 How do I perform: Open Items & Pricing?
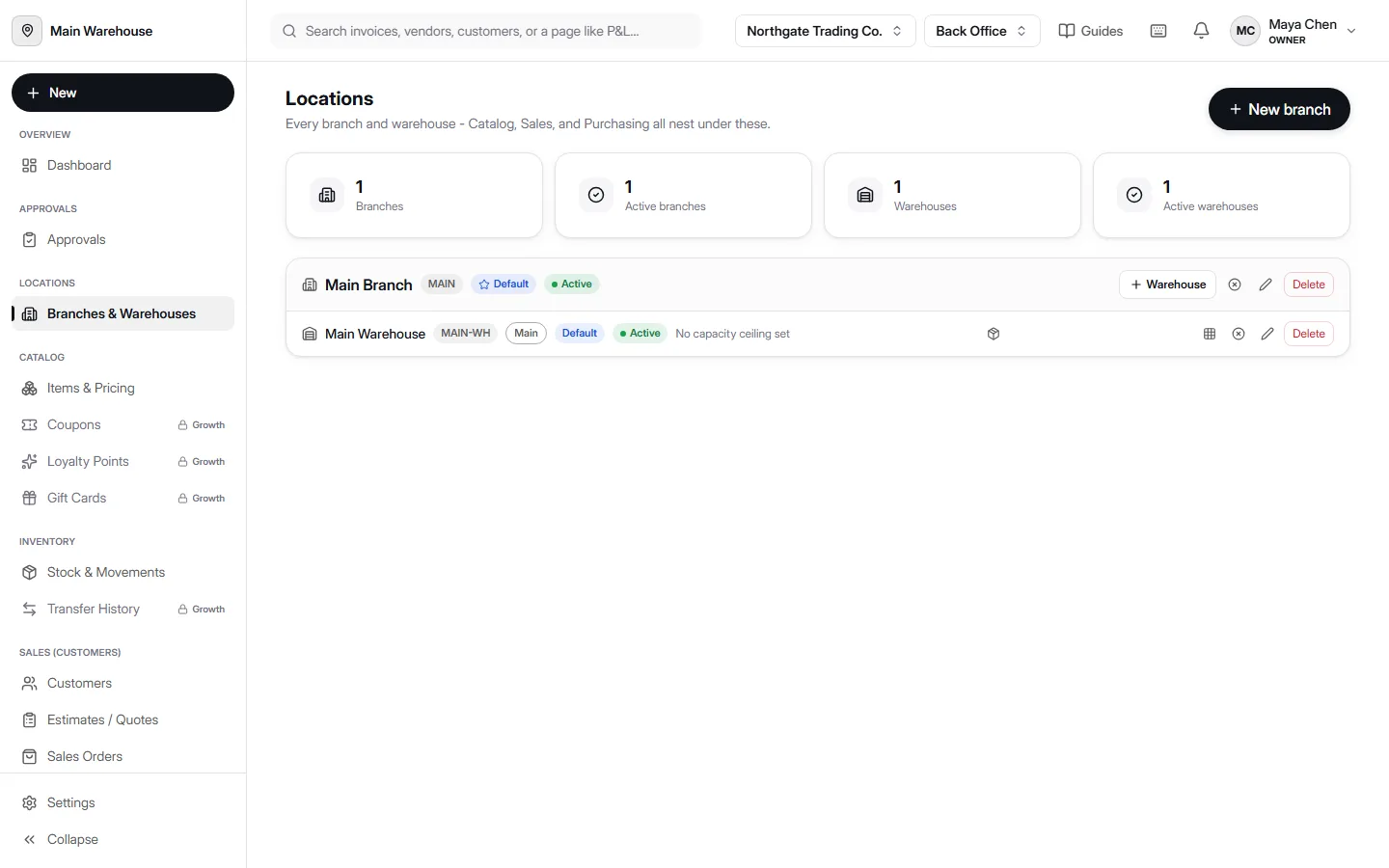123,388
